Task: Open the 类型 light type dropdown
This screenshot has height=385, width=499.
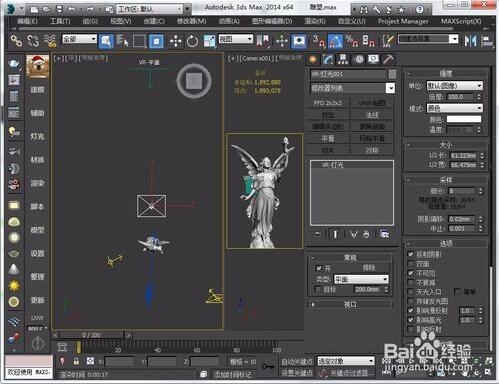Action: point(361,279)
